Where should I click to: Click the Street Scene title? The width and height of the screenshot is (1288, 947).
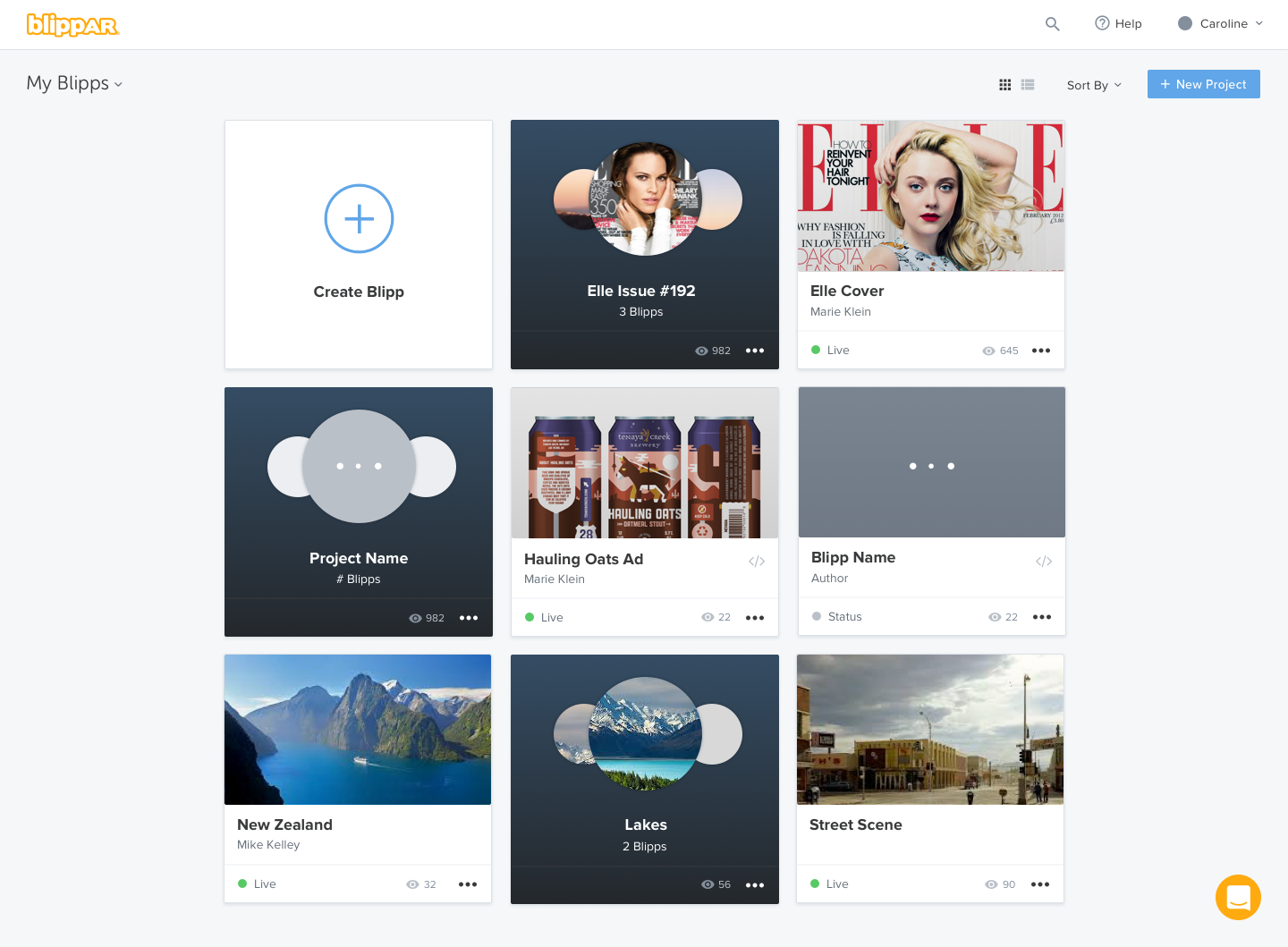(856, 824)
